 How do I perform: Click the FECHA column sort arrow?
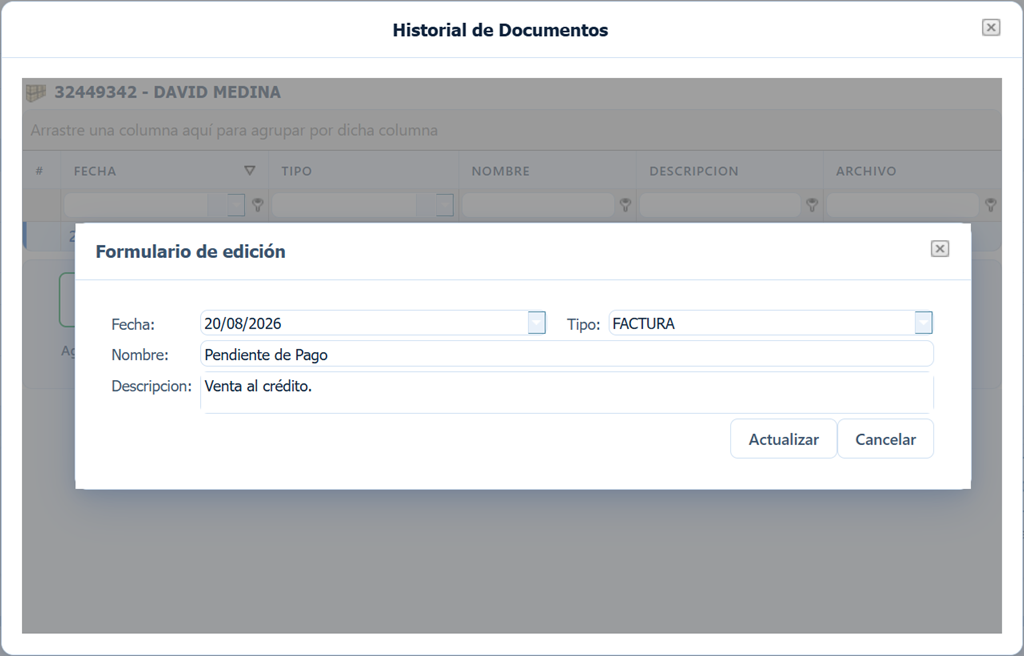point(249,171)
